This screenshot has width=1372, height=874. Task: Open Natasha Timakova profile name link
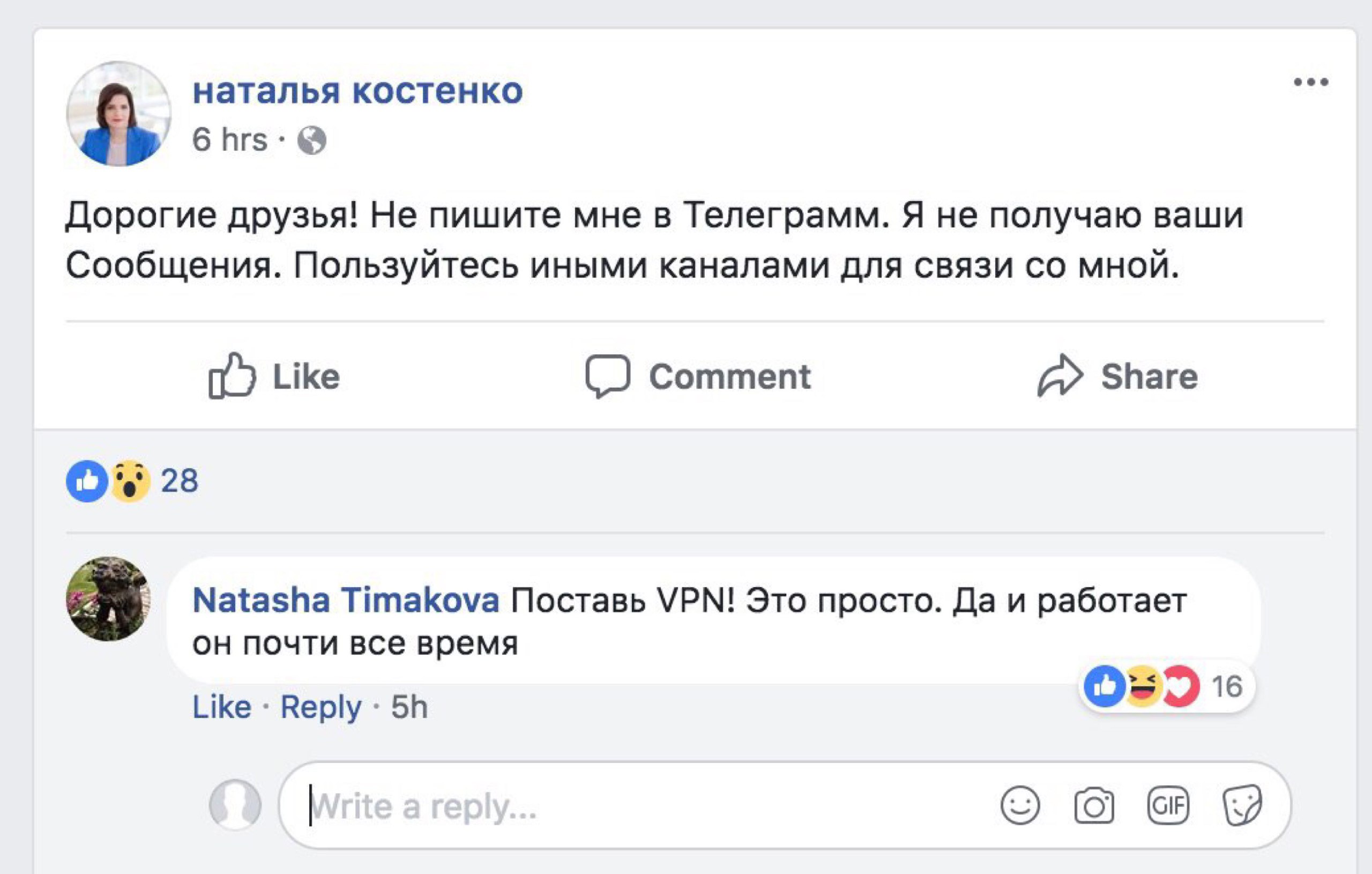point(346,601)
